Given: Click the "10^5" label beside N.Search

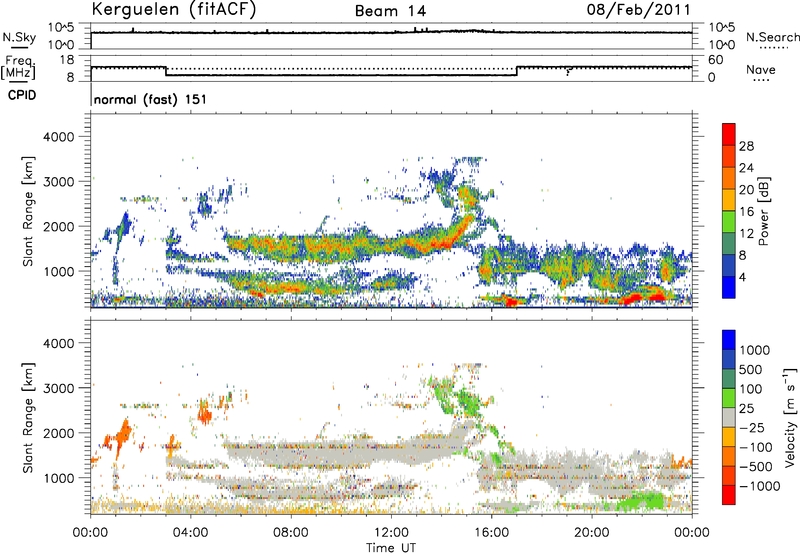Looking at the screenshot, I should pos(722,27).
